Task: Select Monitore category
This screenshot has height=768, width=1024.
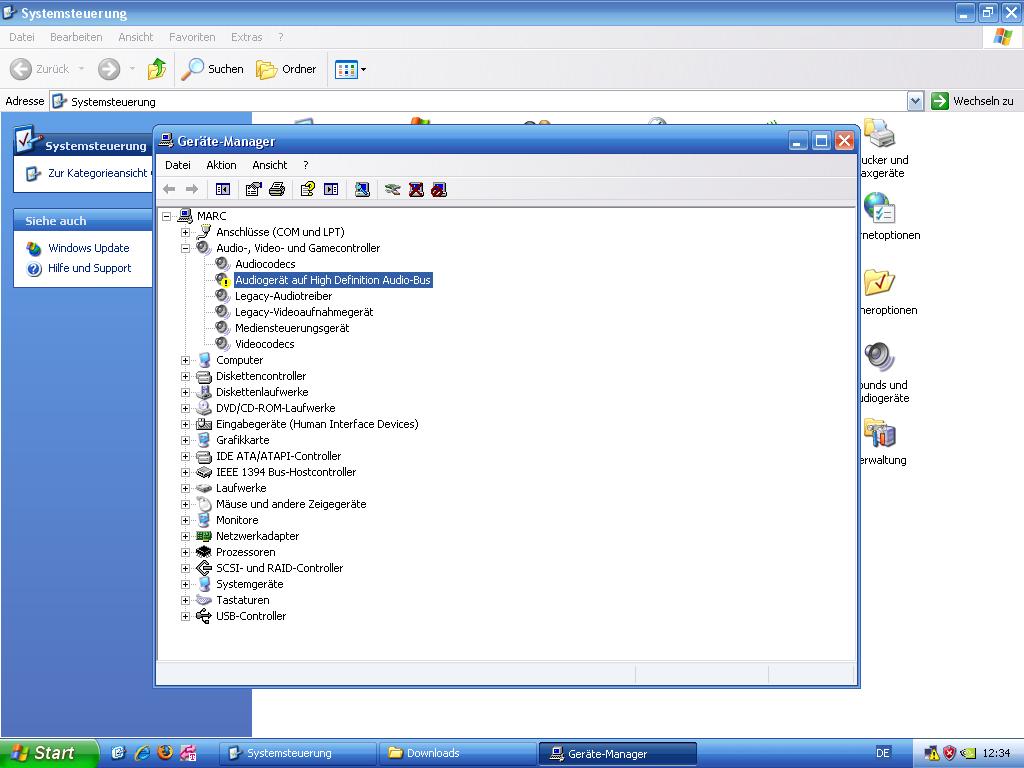Action: (237, 520)
